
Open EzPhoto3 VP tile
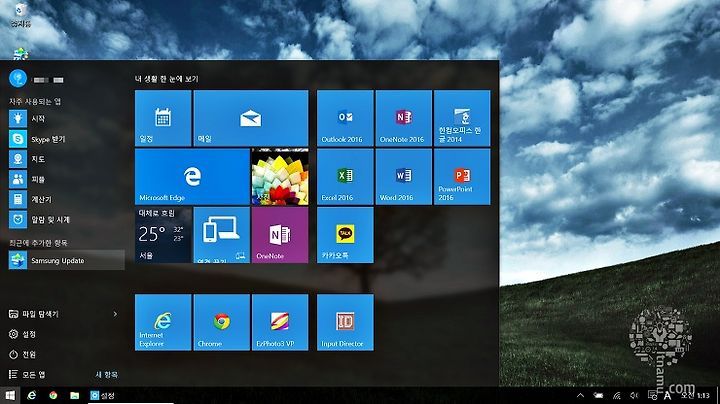280,322
